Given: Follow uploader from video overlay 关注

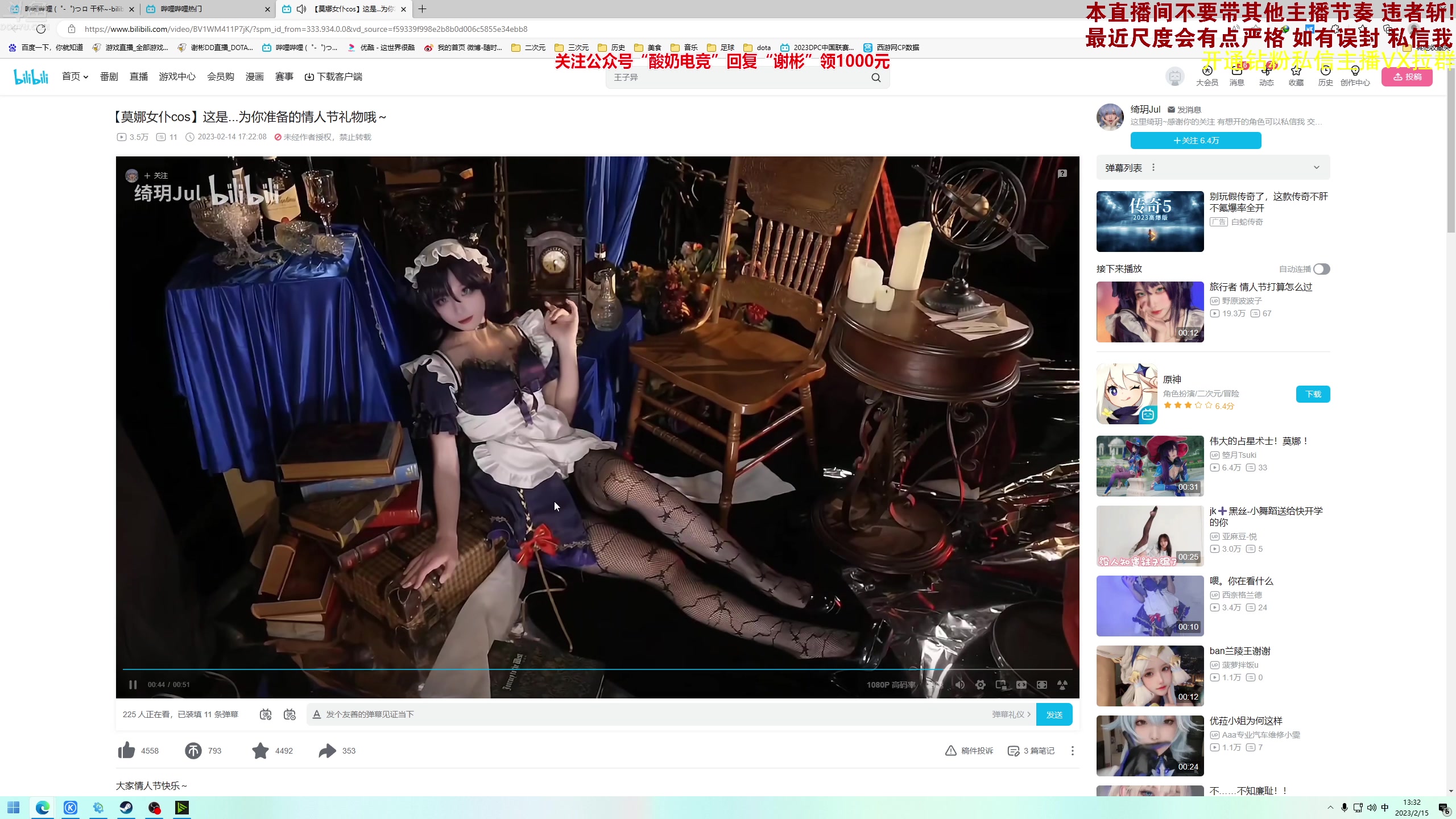Looking at the screenshot, I should coord(156,176).
